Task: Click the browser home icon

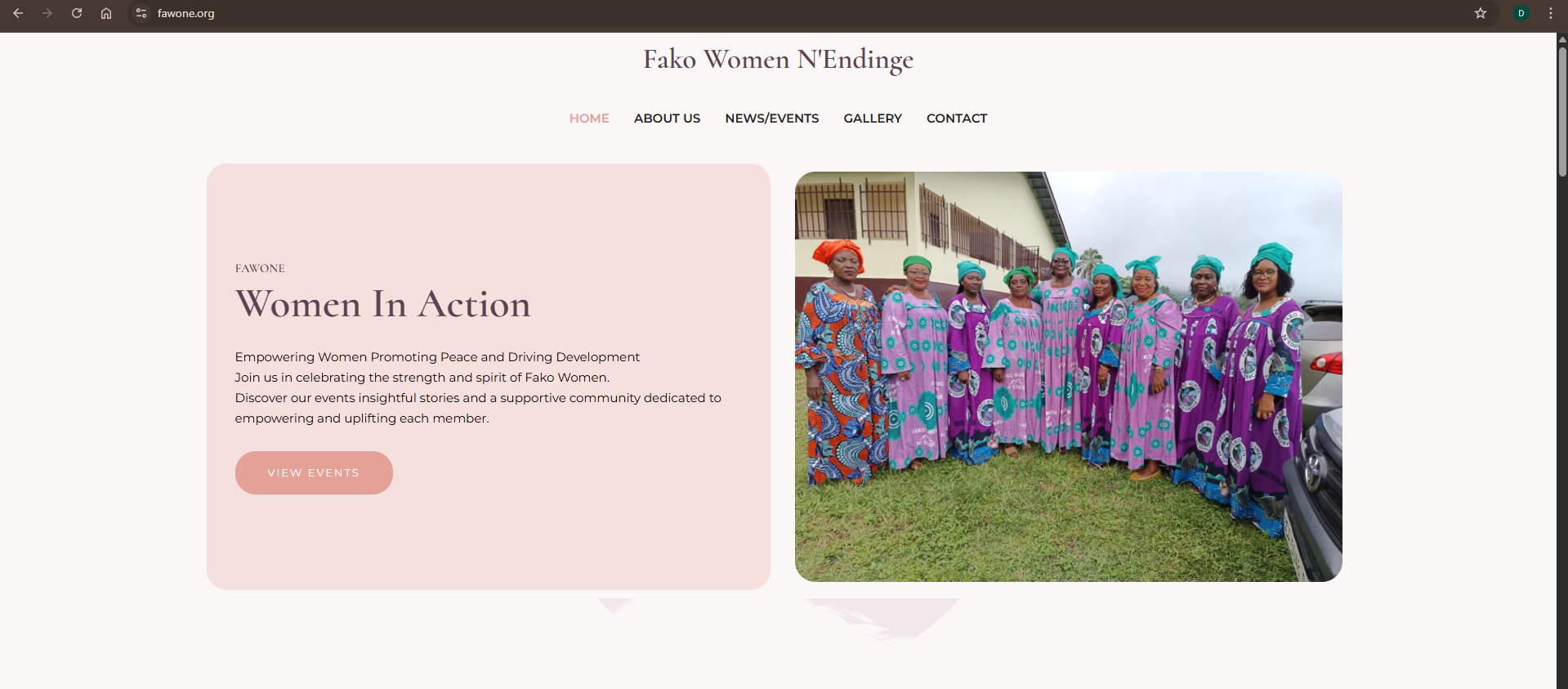Action: pyautogui.click(x=106, y=13)
